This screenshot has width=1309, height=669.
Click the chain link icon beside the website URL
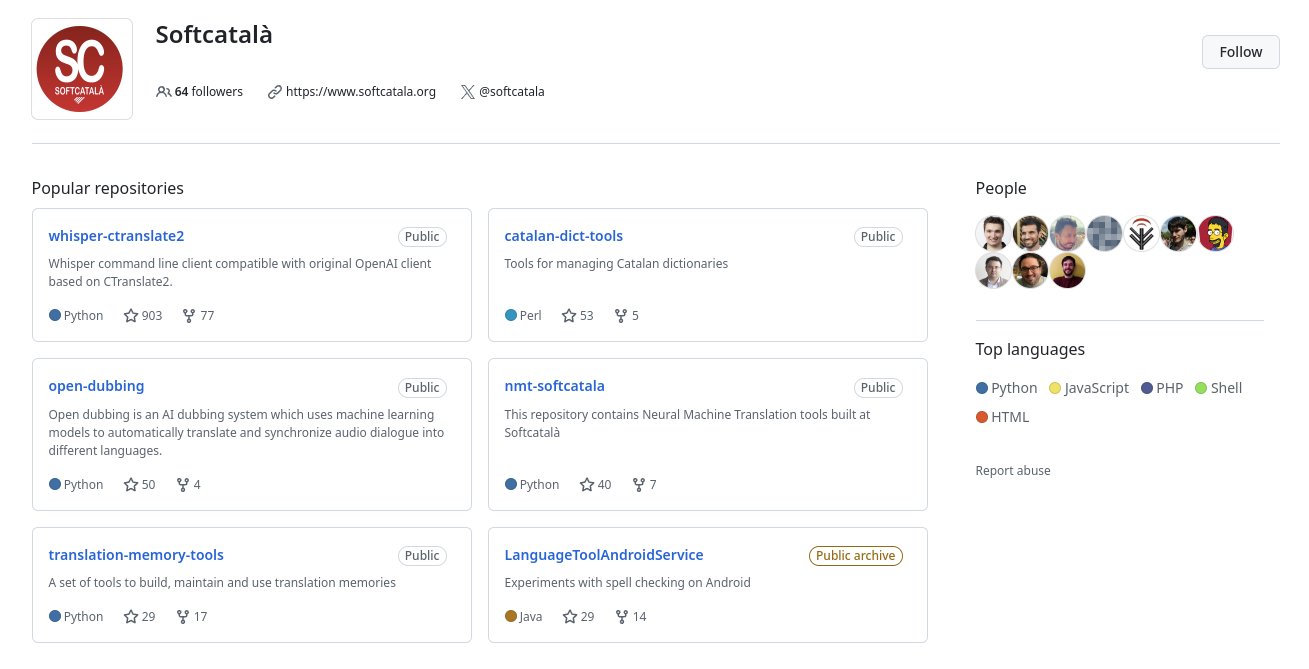point(275,92)
